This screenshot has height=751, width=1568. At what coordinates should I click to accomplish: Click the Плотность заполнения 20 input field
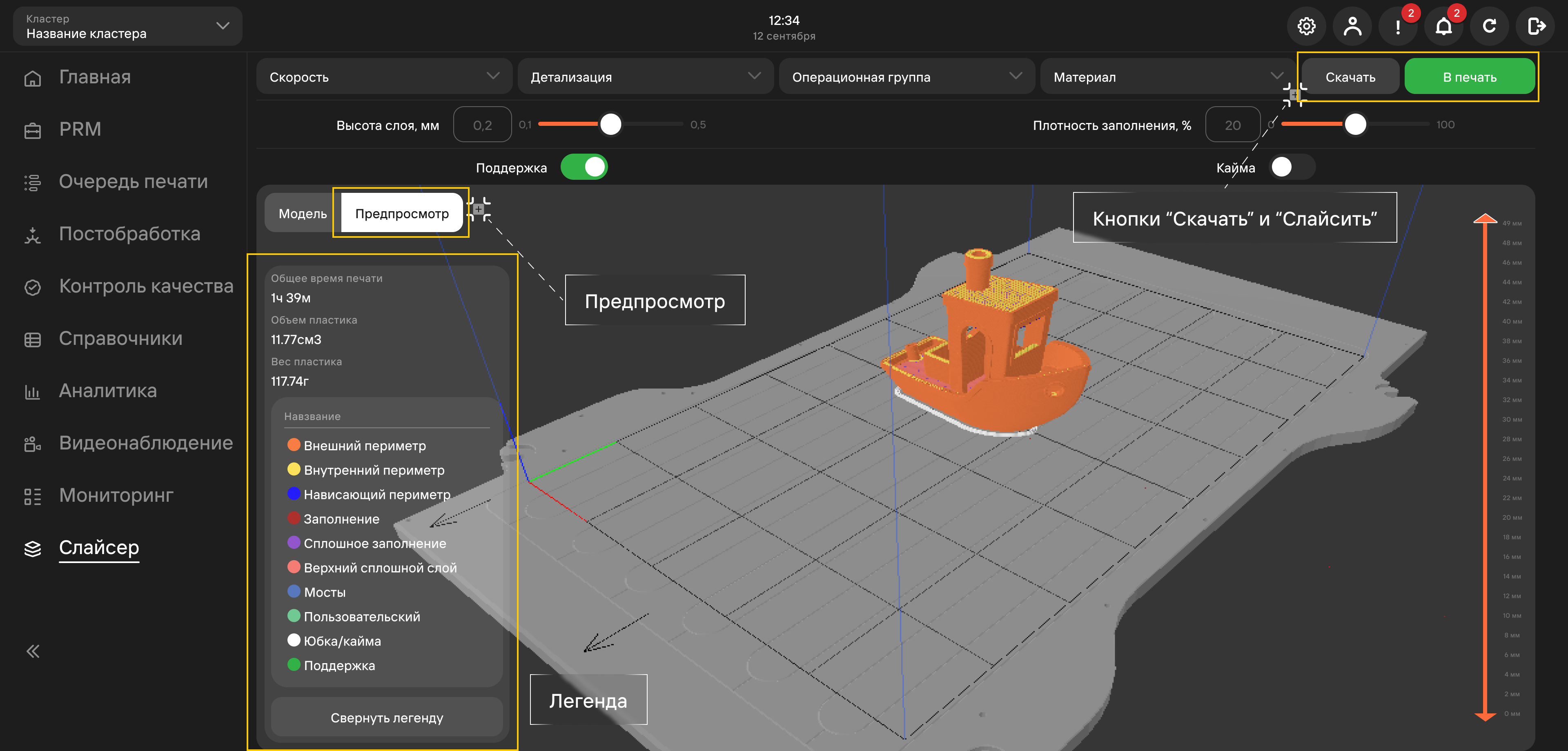click(1233, 125)
